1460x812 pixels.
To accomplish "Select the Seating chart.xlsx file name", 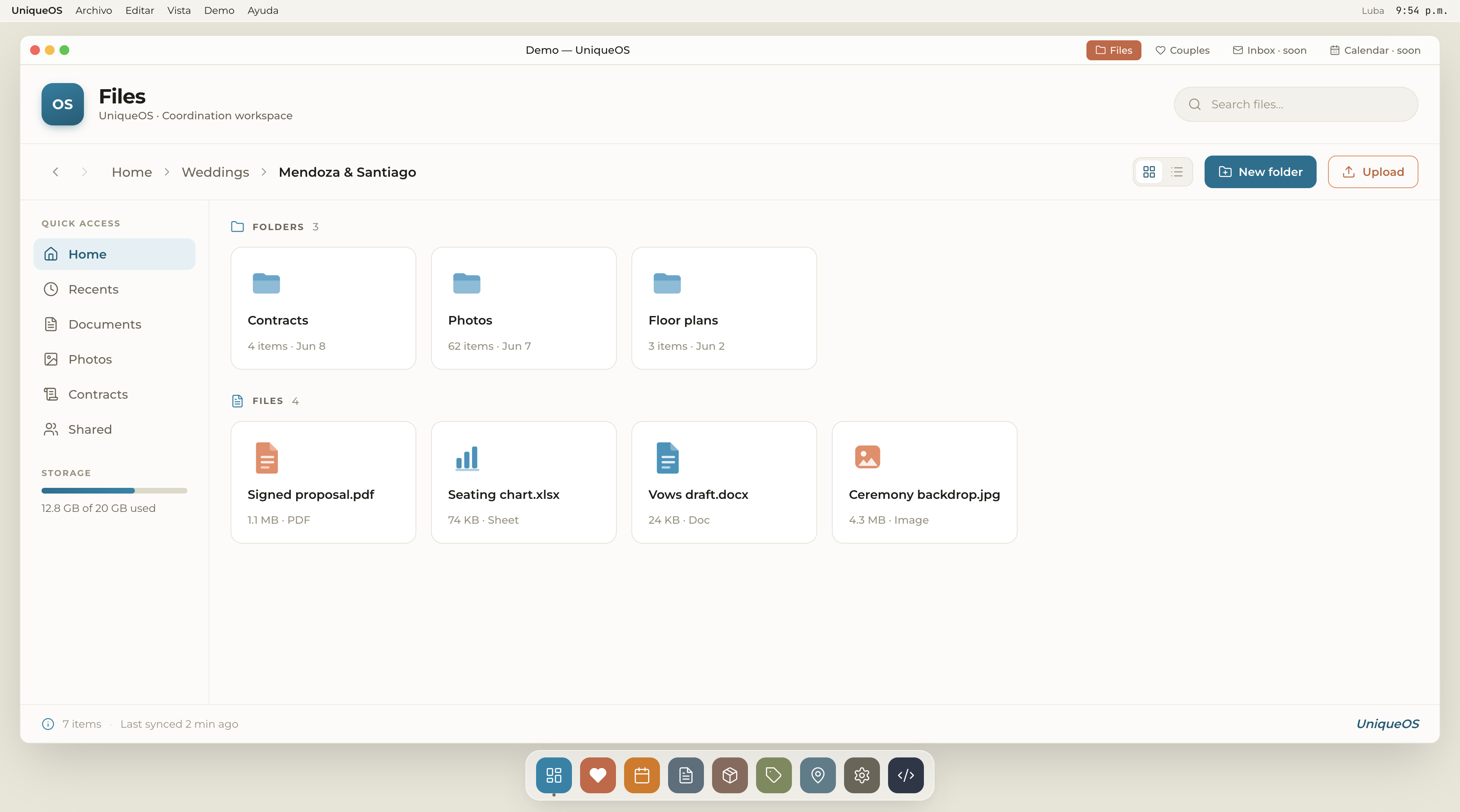I will pyautogui.click(x=503, y=494).
